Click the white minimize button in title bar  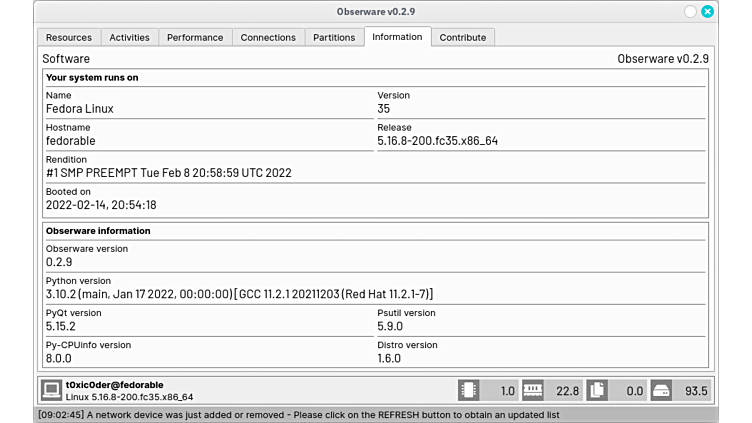pyautogui.click(x=690, y=12)
